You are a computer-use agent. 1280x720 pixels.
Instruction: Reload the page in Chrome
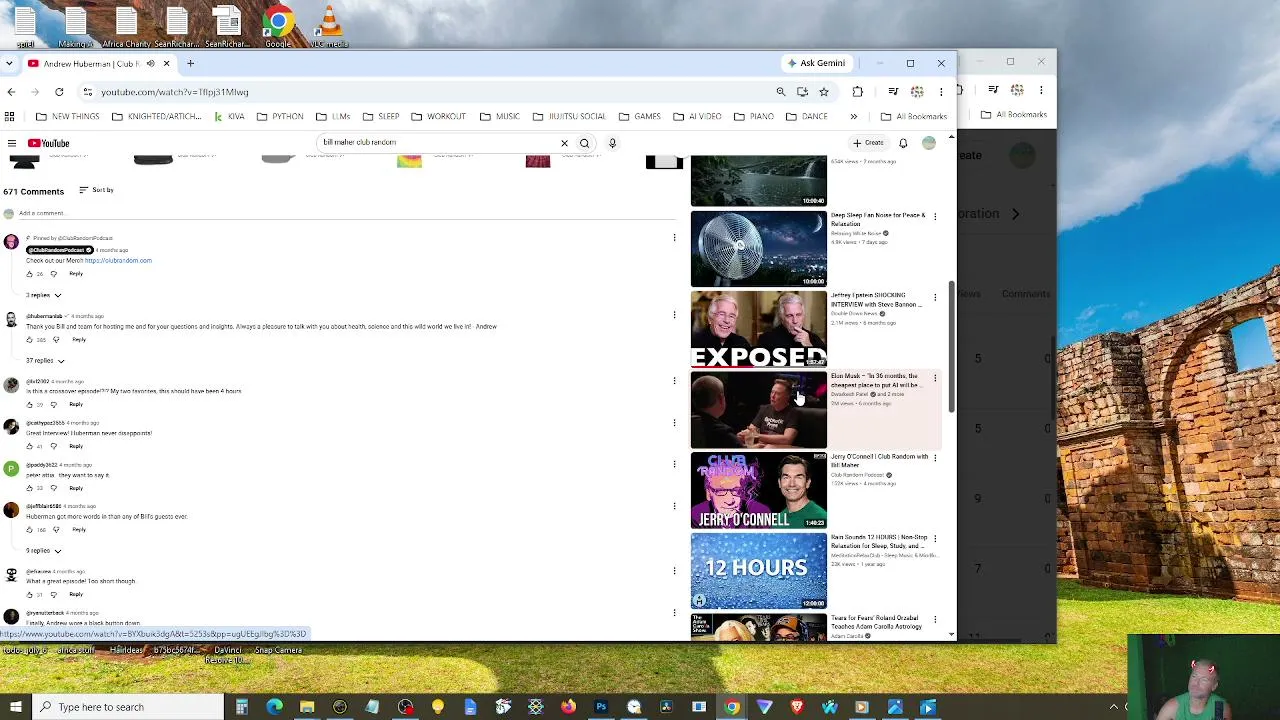tap(59, 92)
